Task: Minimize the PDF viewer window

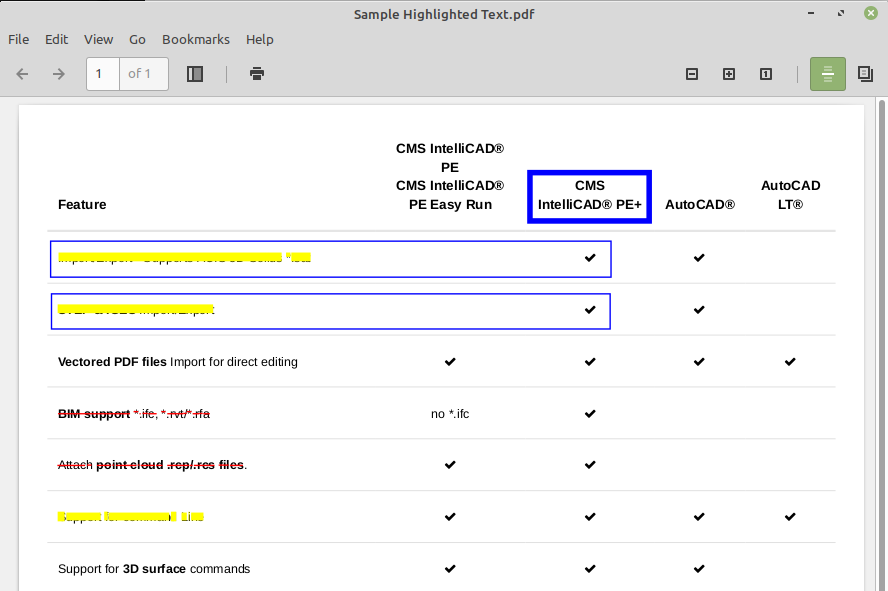Action: click(x=811, y=13)
